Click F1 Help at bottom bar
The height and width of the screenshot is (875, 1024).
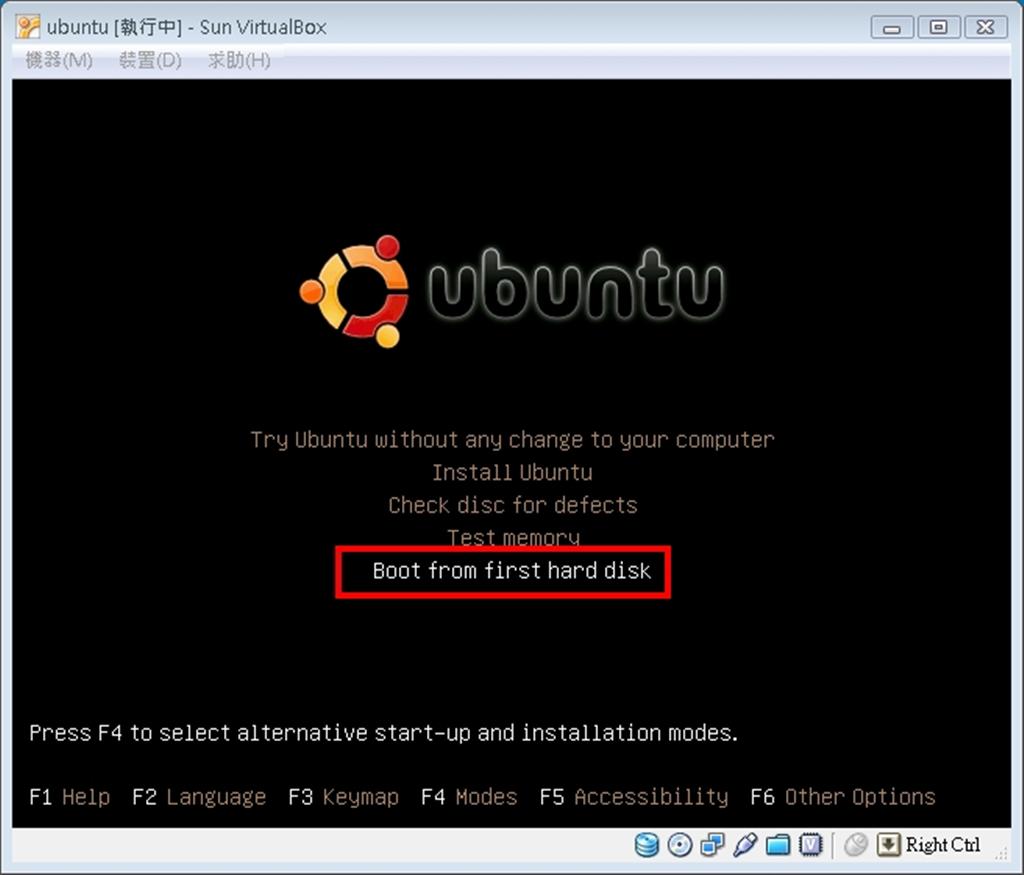click(x=70, y=797)
